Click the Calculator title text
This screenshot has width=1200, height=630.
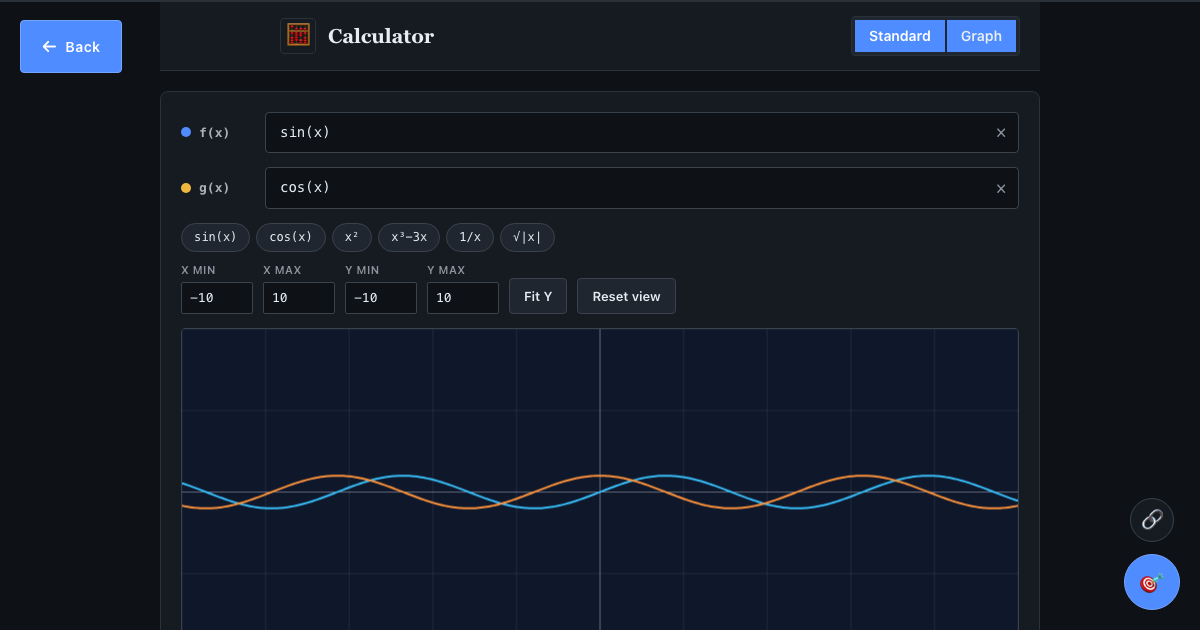click(381, 36)
